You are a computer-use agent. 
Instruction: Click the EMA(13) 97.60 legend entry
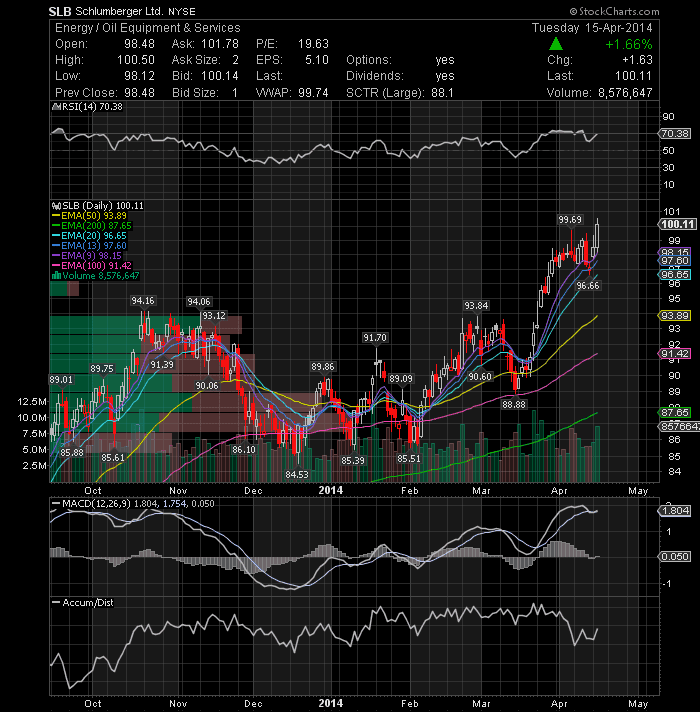pos(89,246)
